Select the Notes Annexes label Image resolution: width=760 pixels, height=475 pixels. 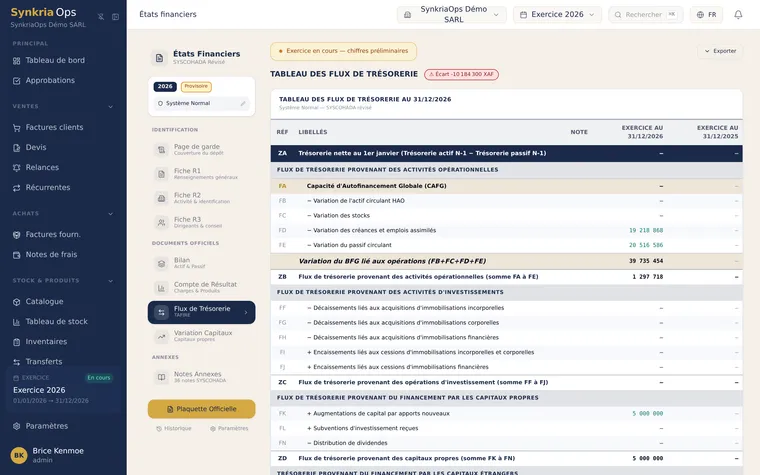click(x=197, y=374)
